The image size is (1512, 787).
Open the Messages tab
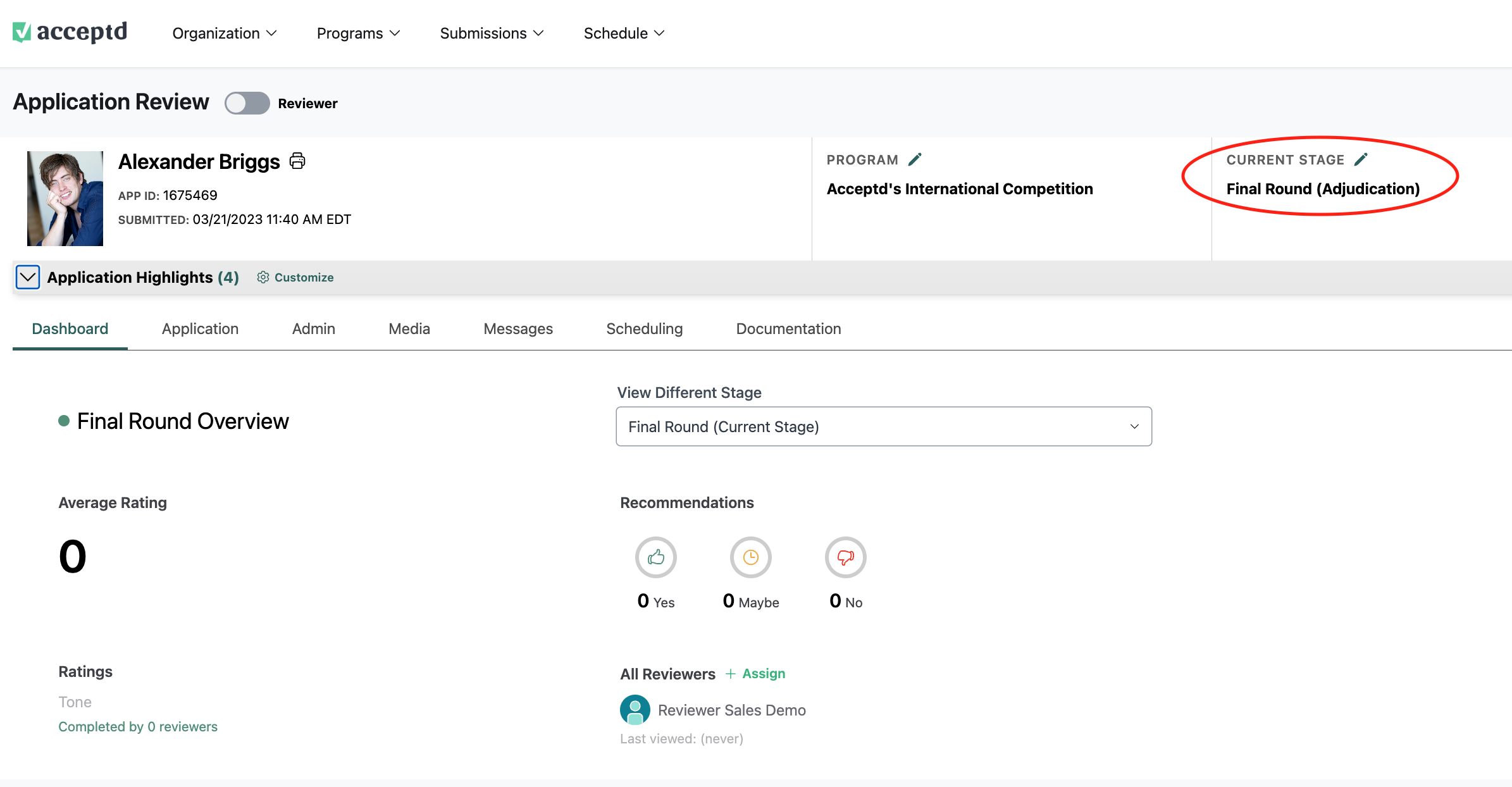click(x=518, y=329)
